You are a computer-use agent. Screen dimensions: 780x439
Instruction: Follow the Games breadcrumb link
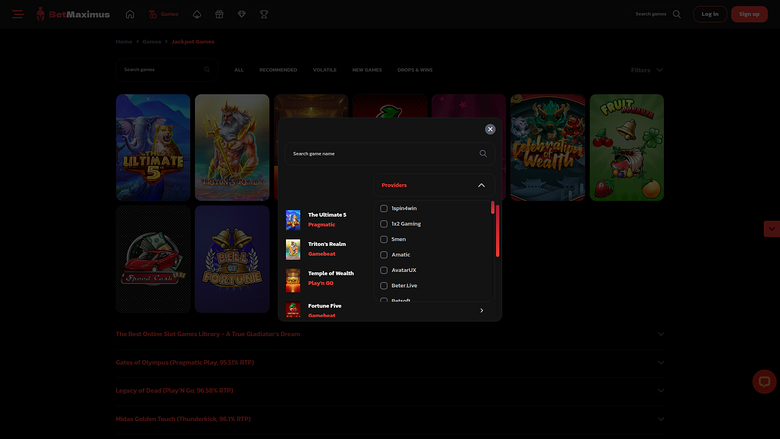[152, 42]
